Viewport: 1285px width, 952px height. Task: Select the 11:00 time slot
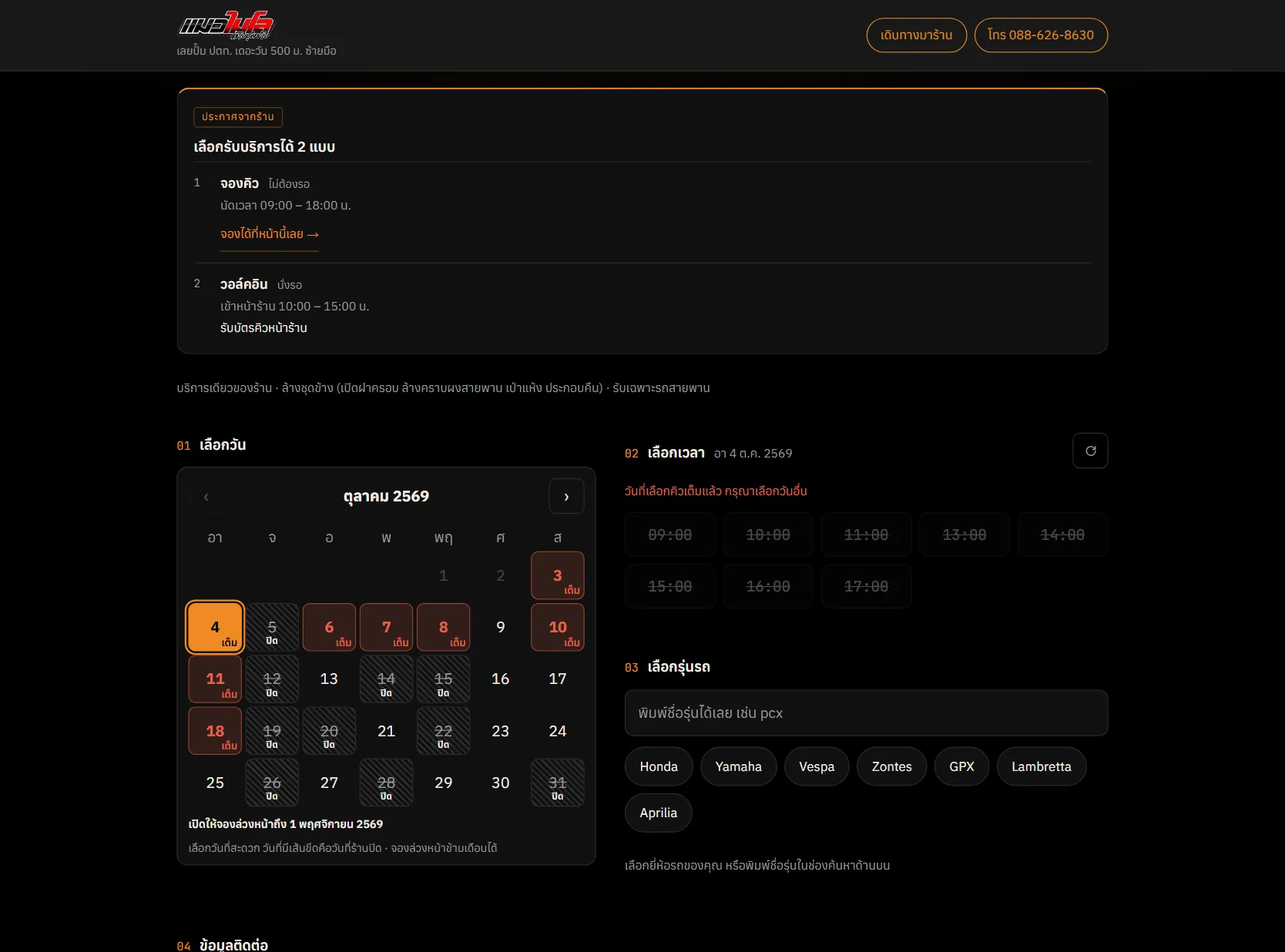(866, 535)
